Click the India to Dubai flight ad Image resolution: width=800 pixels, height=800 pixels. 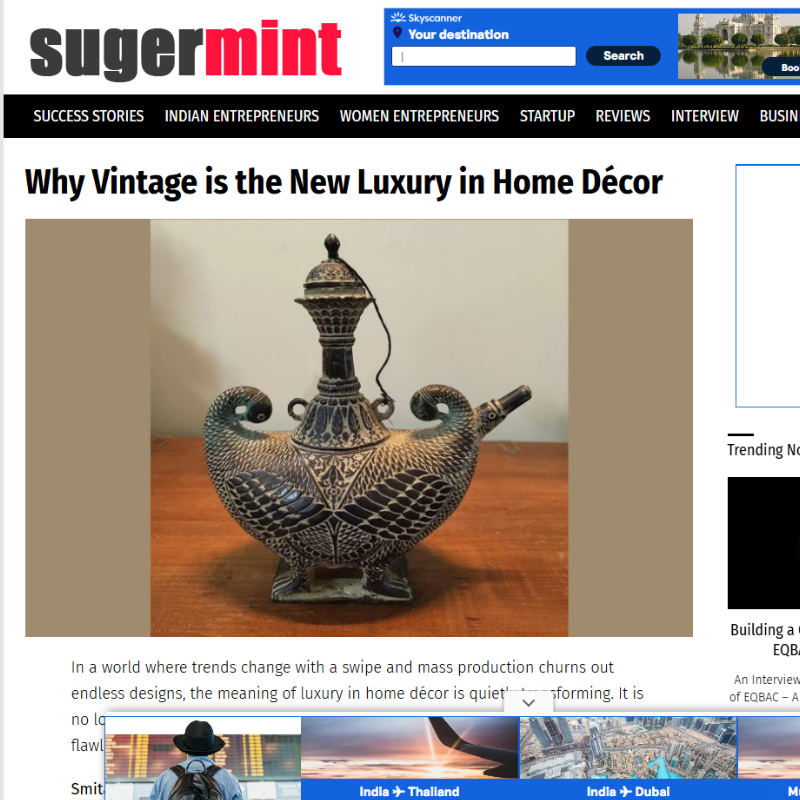628,758
